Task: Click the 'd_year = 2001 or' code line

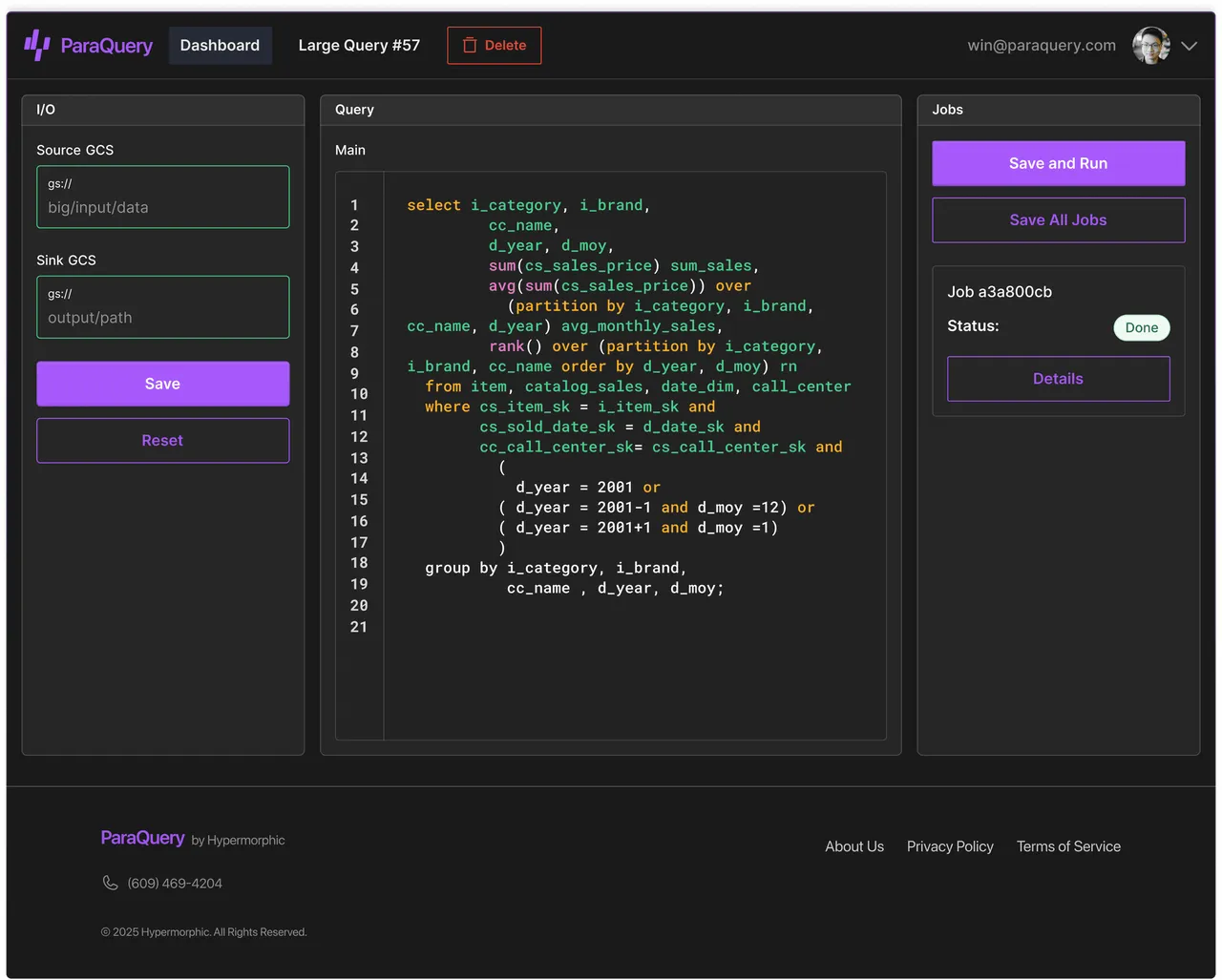Action: (588, 488)
